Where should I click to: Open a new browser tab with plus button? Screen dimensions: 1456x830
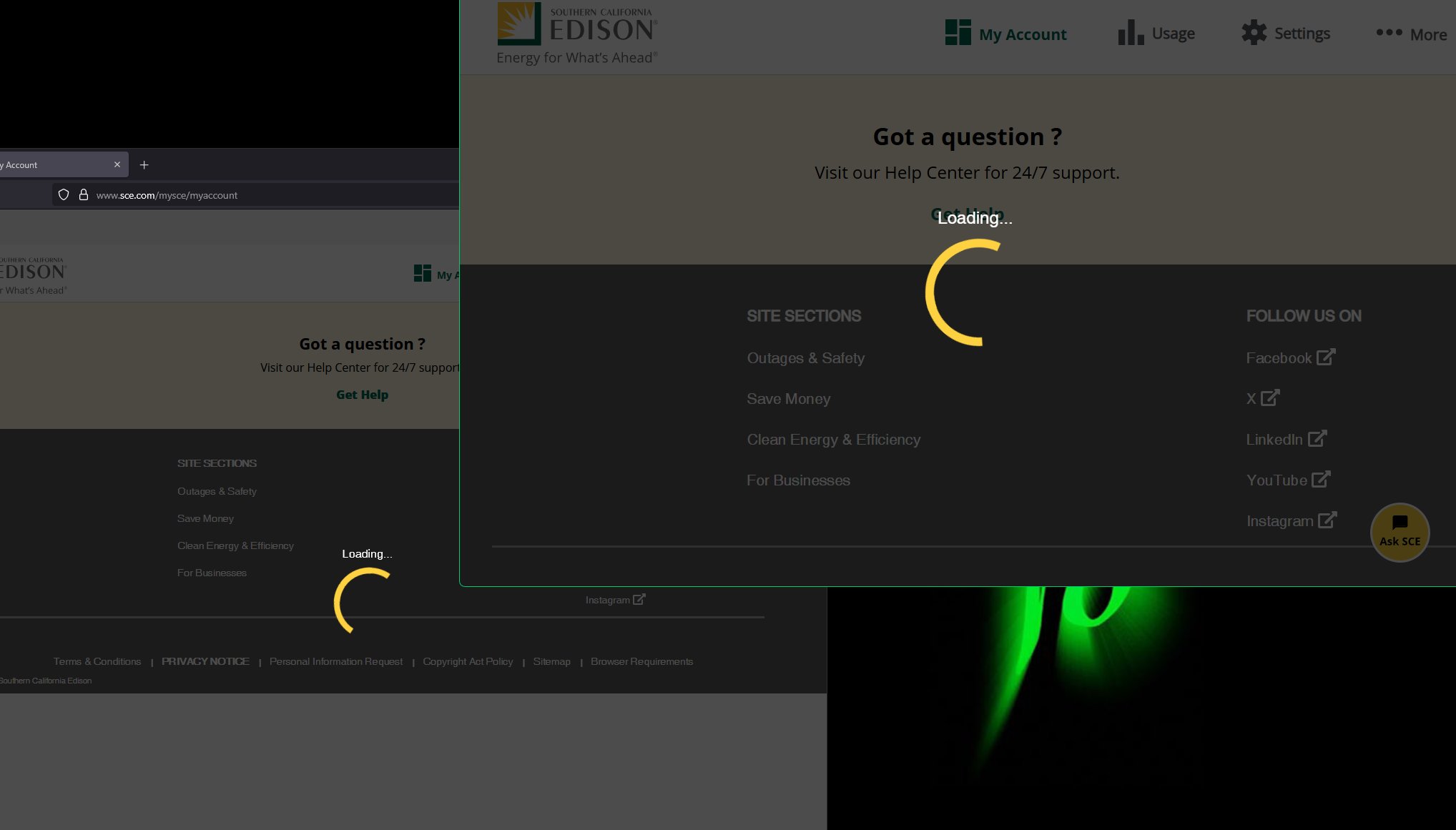coord(144,165)
